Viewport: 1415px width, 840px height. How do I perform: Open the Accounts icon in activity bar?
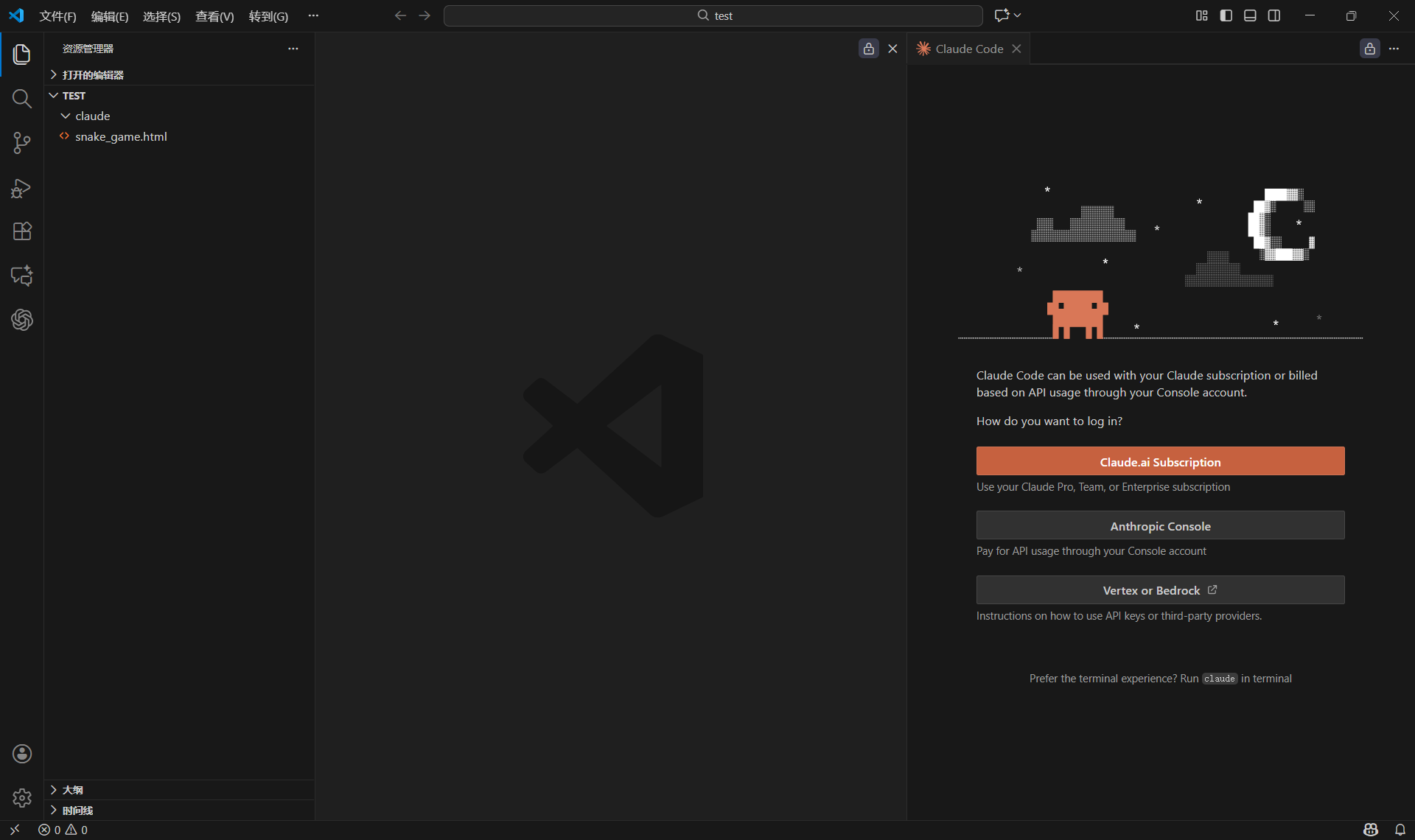pyautogui.click(x=22, y=753)
